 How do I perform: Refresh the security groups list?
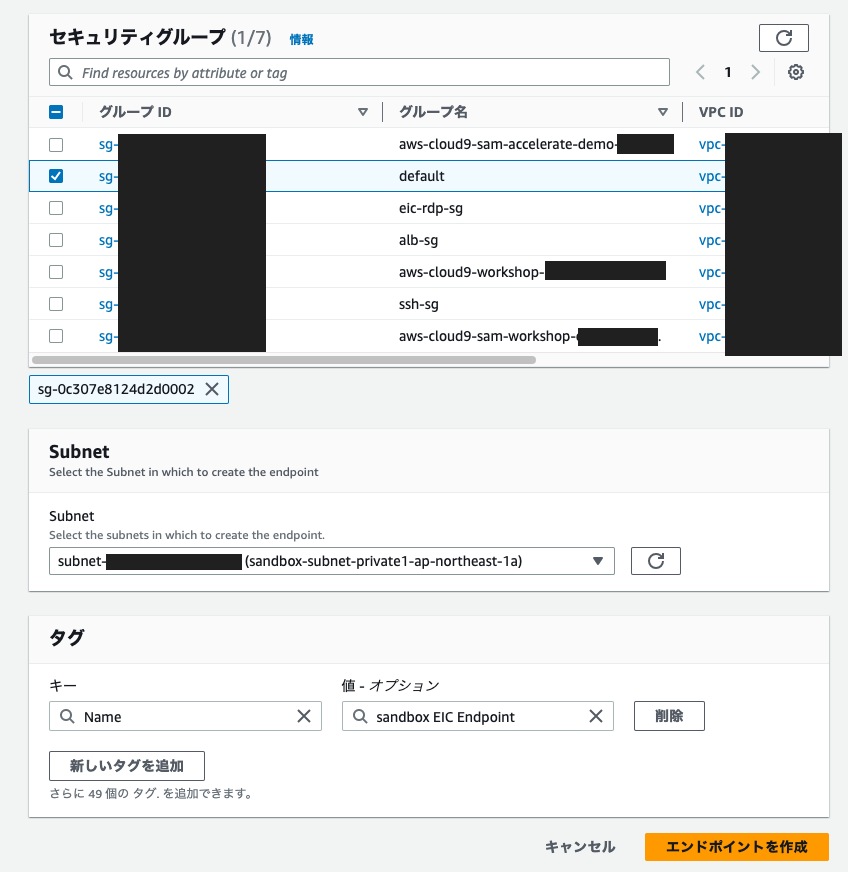[x=783, y=38]
